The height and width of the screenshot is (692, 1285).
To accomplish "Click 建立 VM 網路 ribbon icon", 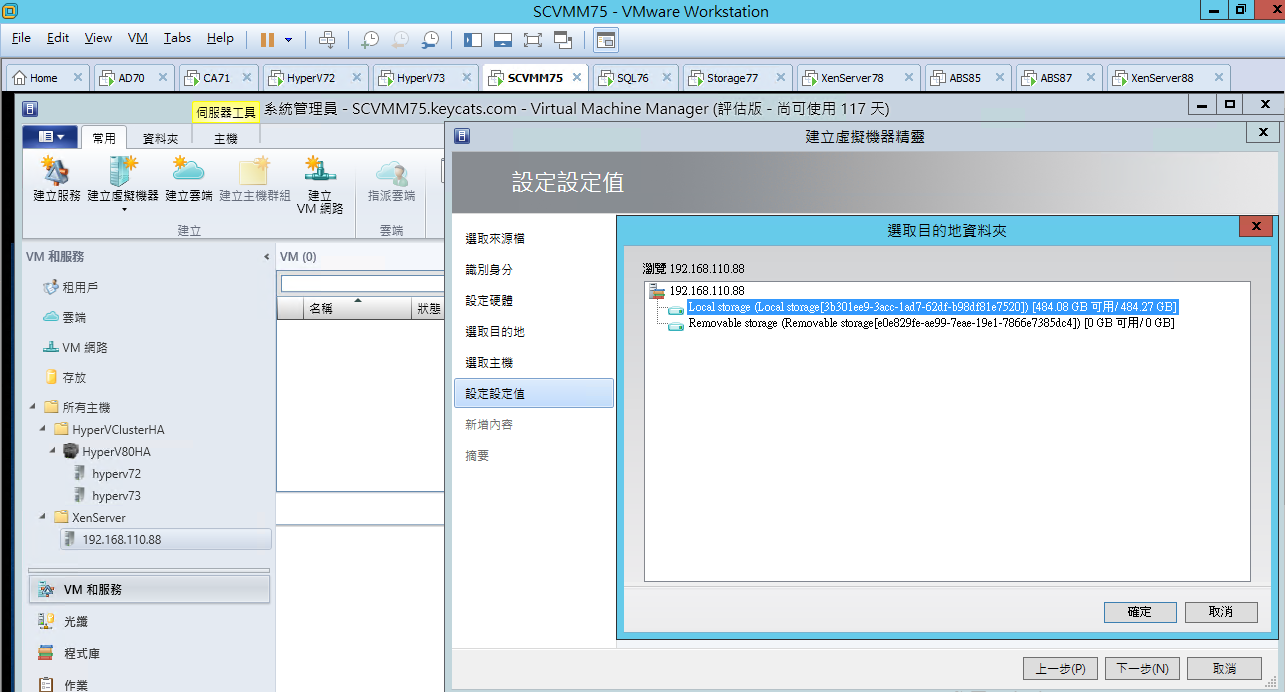I will pos(320,185).
